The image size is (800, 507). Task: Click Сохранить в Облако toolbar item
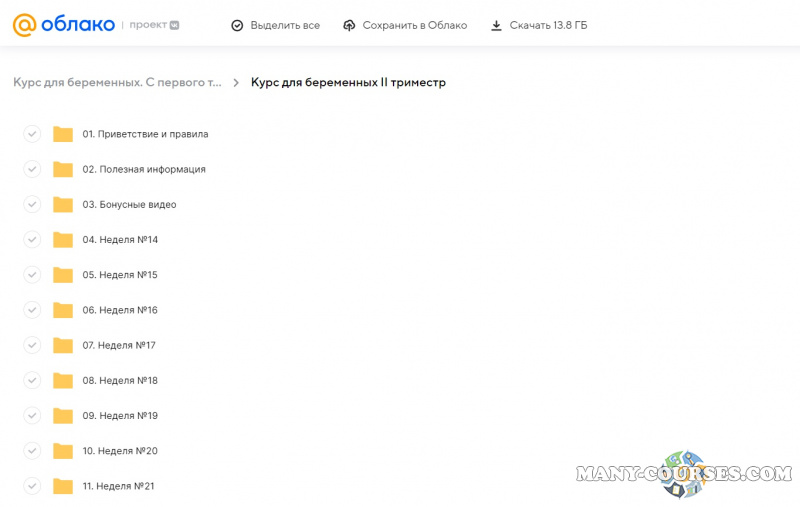pos(414,25)
